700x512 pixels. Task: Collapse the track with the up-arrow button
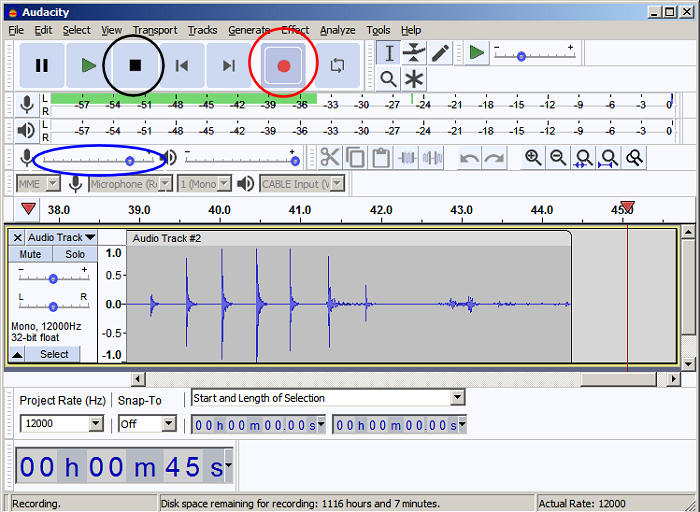pyautogui.click(x=17, y=355)
